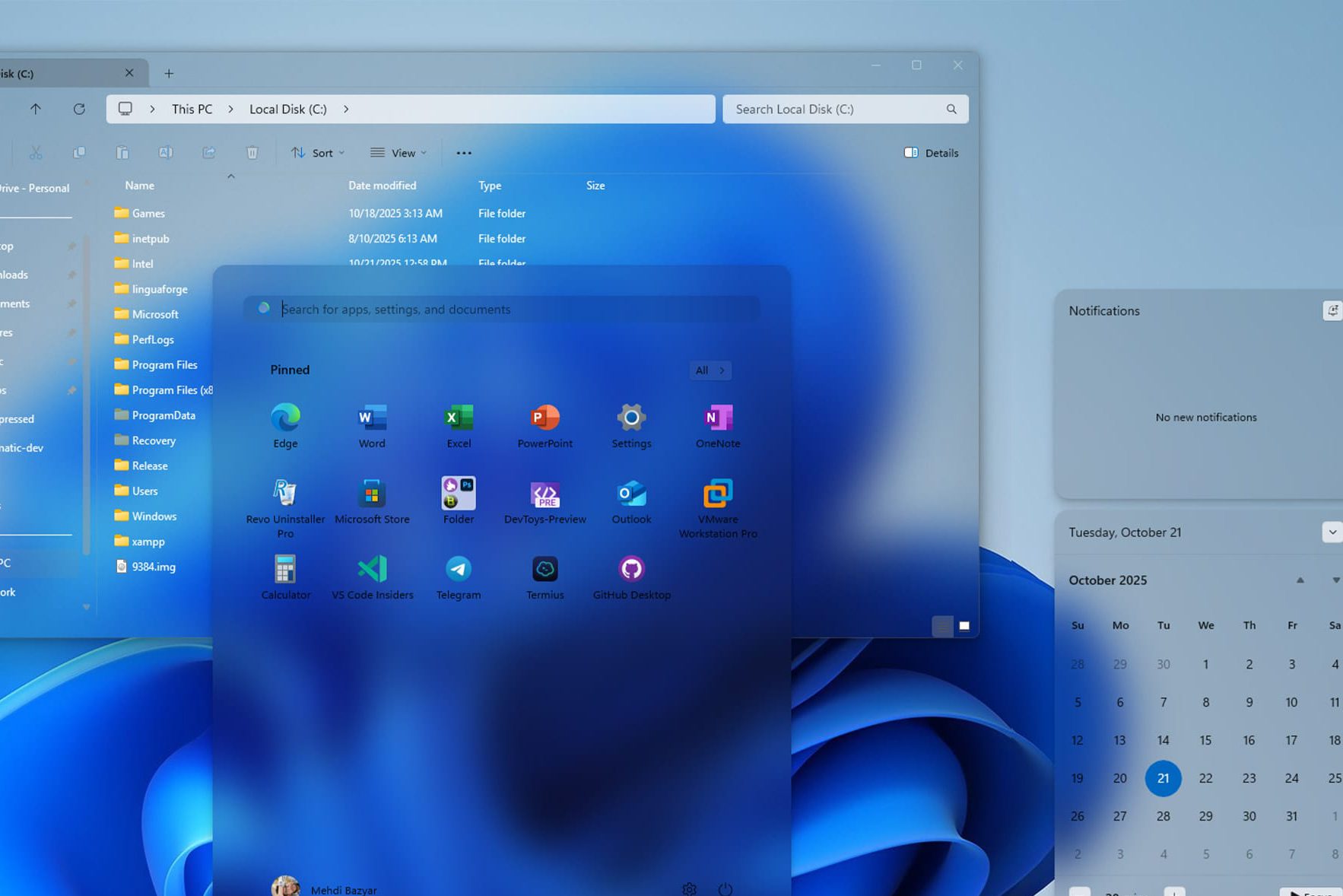Switch to details list view toggle
The height and width of the screenshot is (896, 1343).
[942, 626]
